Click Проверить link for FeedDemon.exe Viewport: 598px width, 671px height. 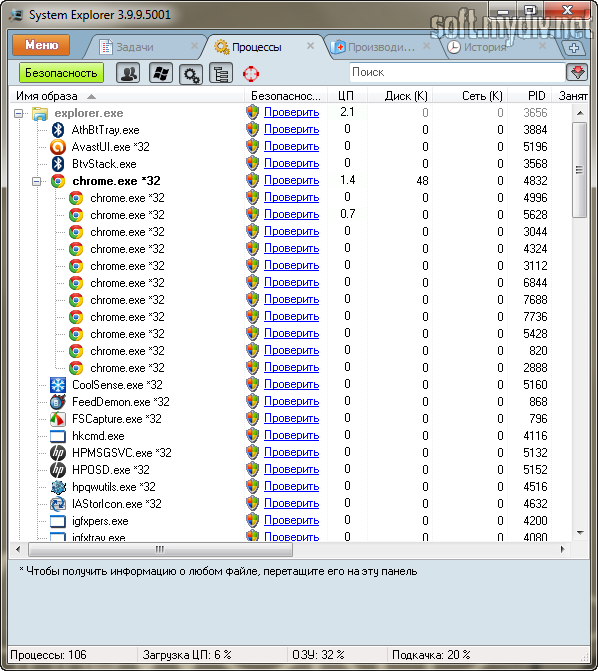(291, 401)
